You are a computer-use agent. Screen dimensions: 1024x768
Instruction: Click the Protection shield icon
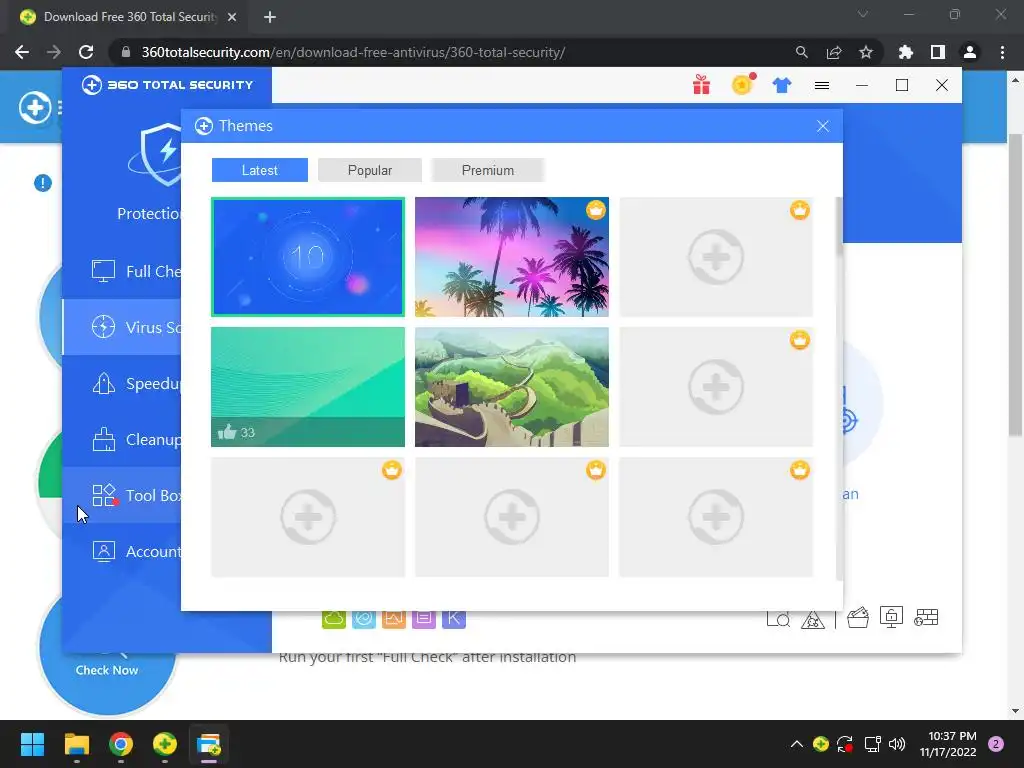click(x=161, y=155)
